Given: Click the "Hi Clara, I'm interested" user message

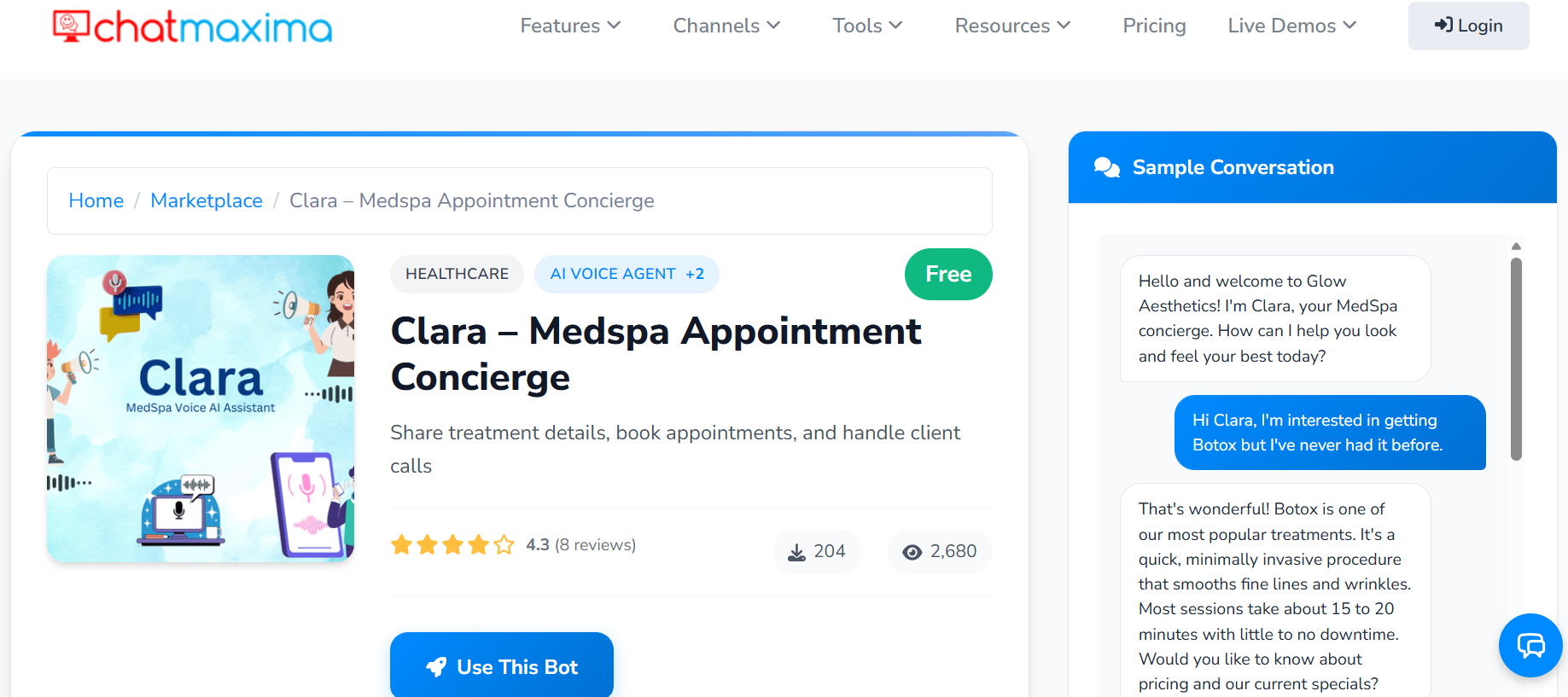Looking at the screenshot, I should tap(1330, 433).
